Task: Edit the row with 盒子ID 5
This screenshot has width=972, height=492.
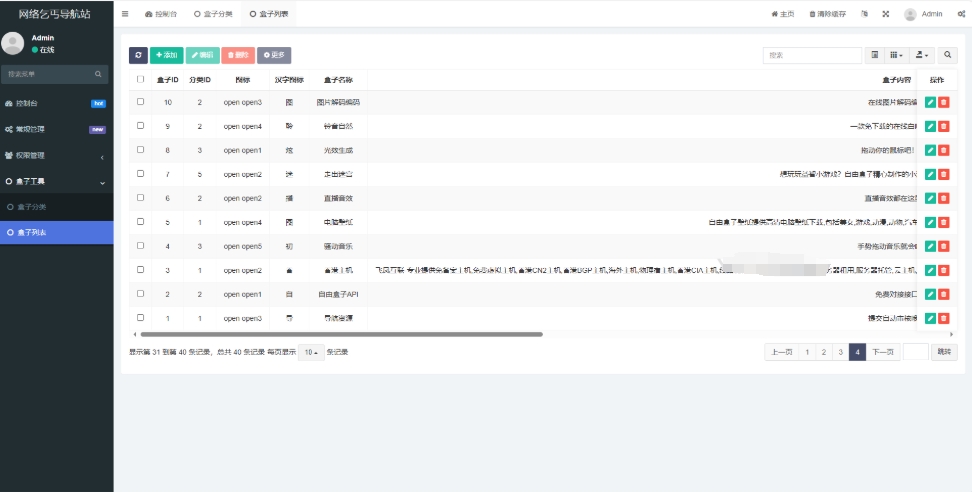Action: point(930,222)
